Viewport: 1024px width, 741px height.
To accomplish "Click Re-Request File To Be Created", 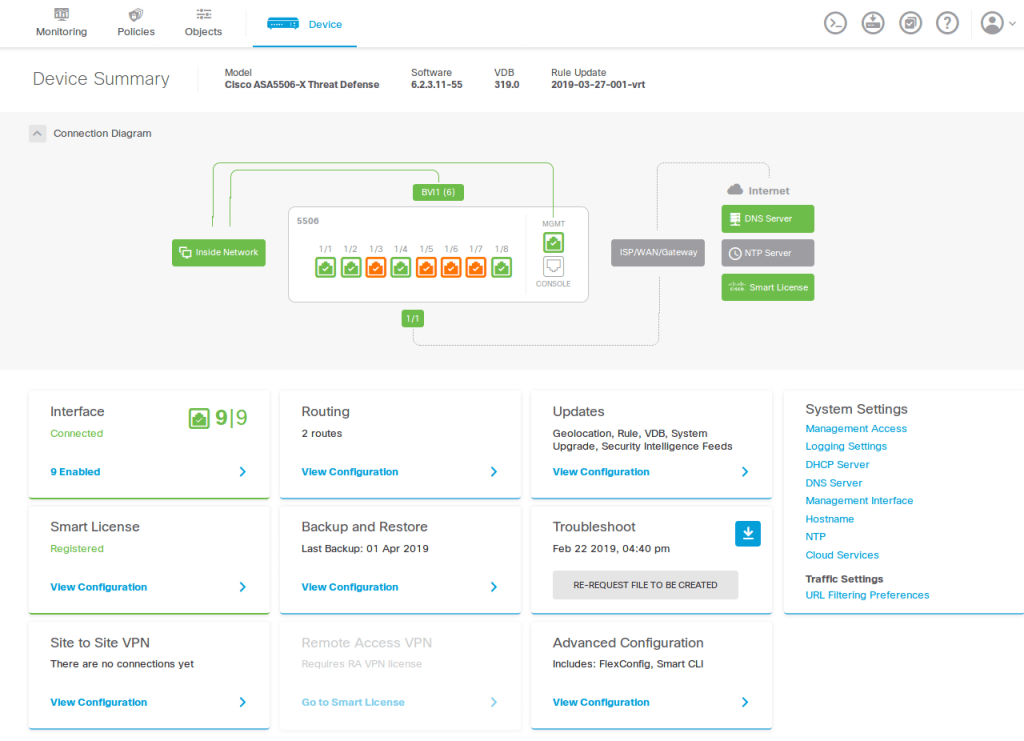I will click(645, 585).
